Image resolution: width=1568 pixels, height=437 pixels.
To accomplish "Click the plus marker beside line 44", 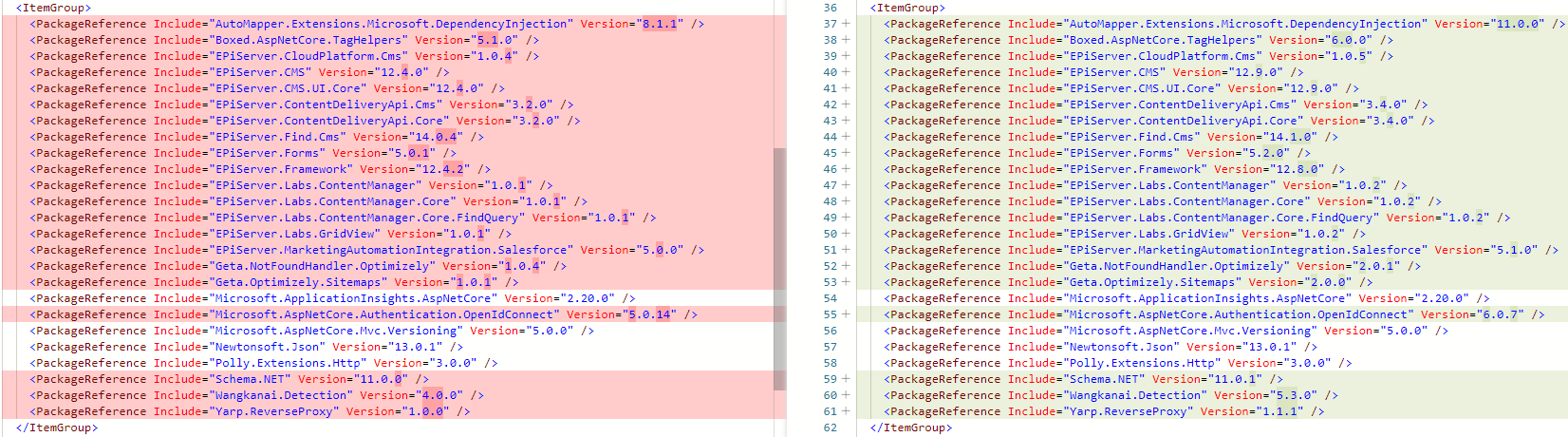I will 846,137.
